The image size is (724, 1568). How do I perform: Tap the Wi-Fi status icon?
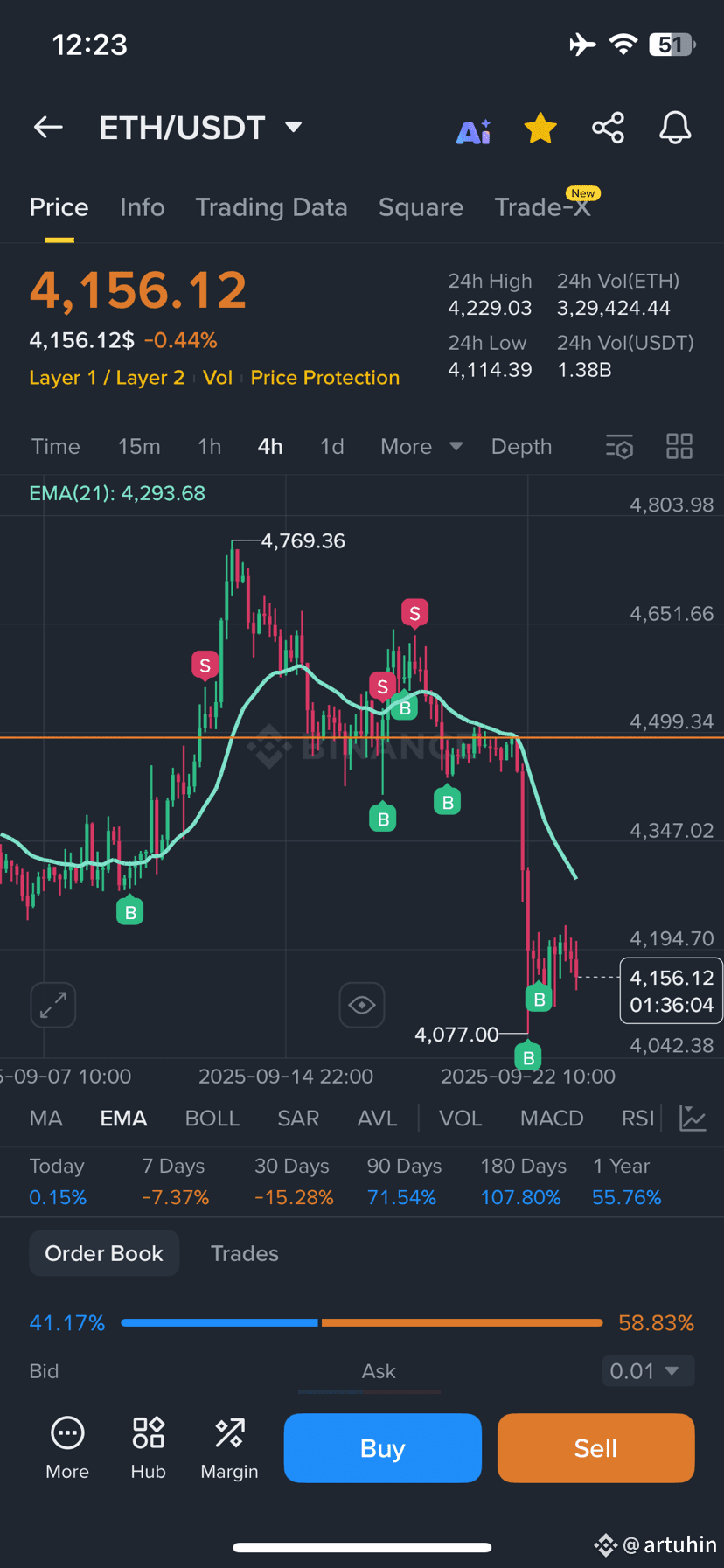[x=623, y=44]
